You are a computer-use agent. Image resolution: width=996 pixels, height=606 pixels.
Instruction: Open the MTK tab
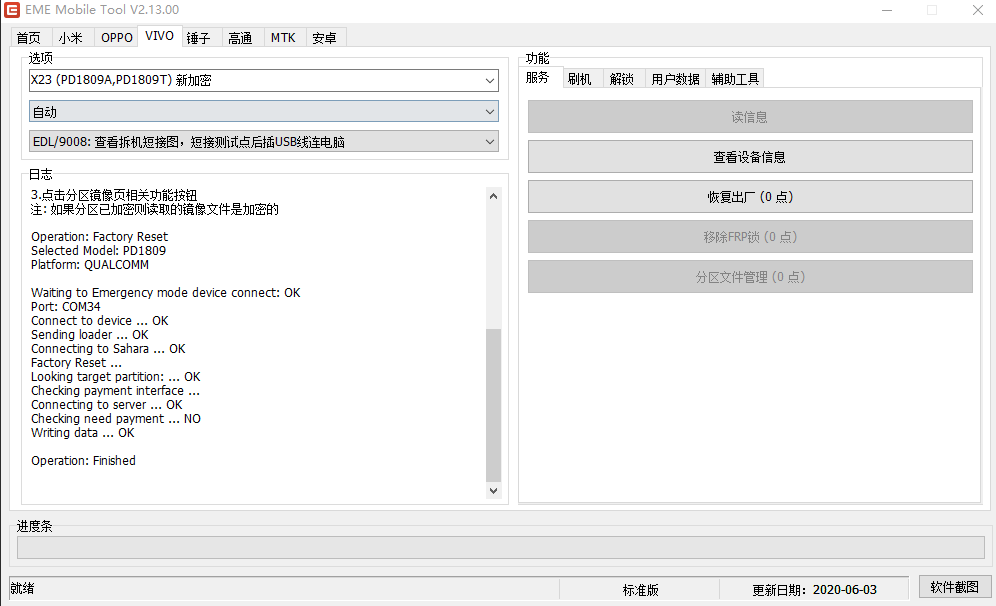pos(283,38)
